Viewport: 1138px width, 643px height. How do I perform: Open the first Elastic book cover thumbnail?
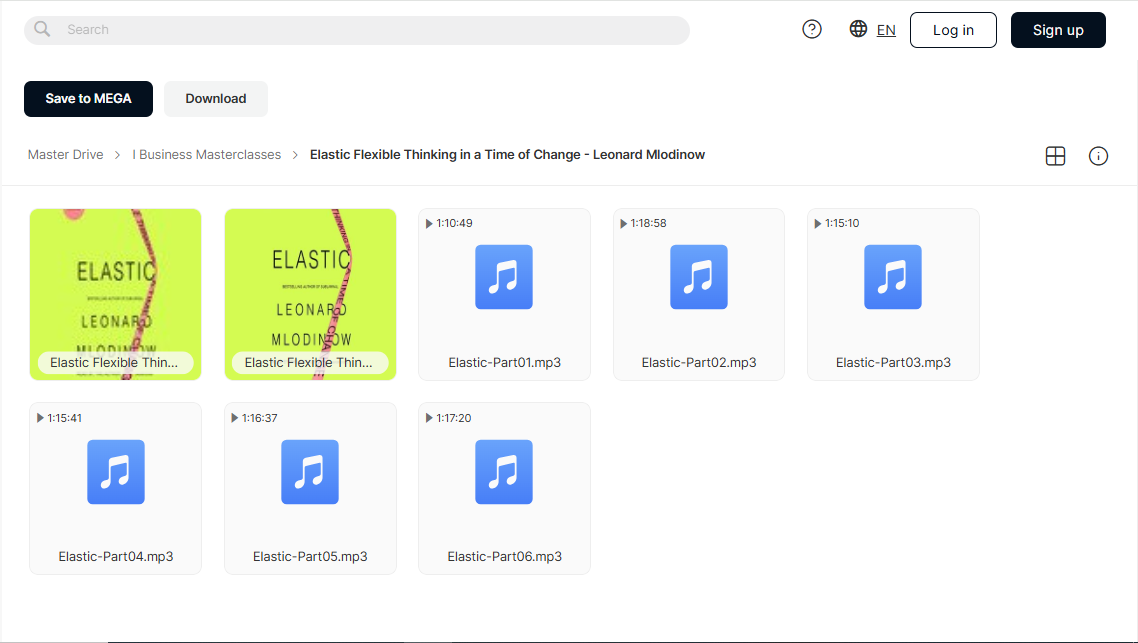115,294
